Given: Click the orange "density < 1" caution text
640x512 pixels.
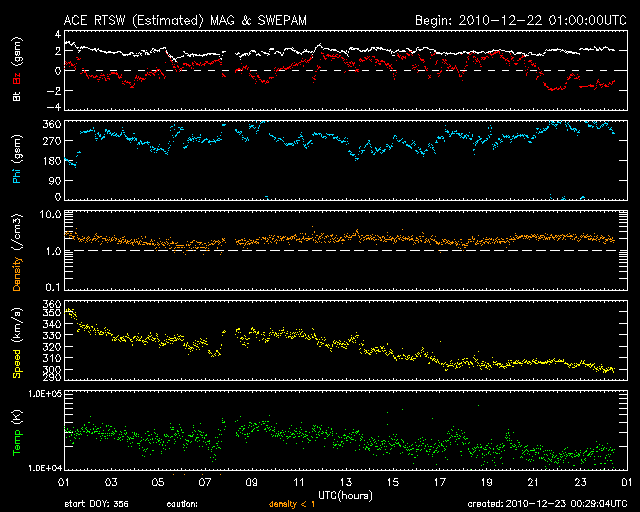Looking at the screenshot, I should [292, 504].
